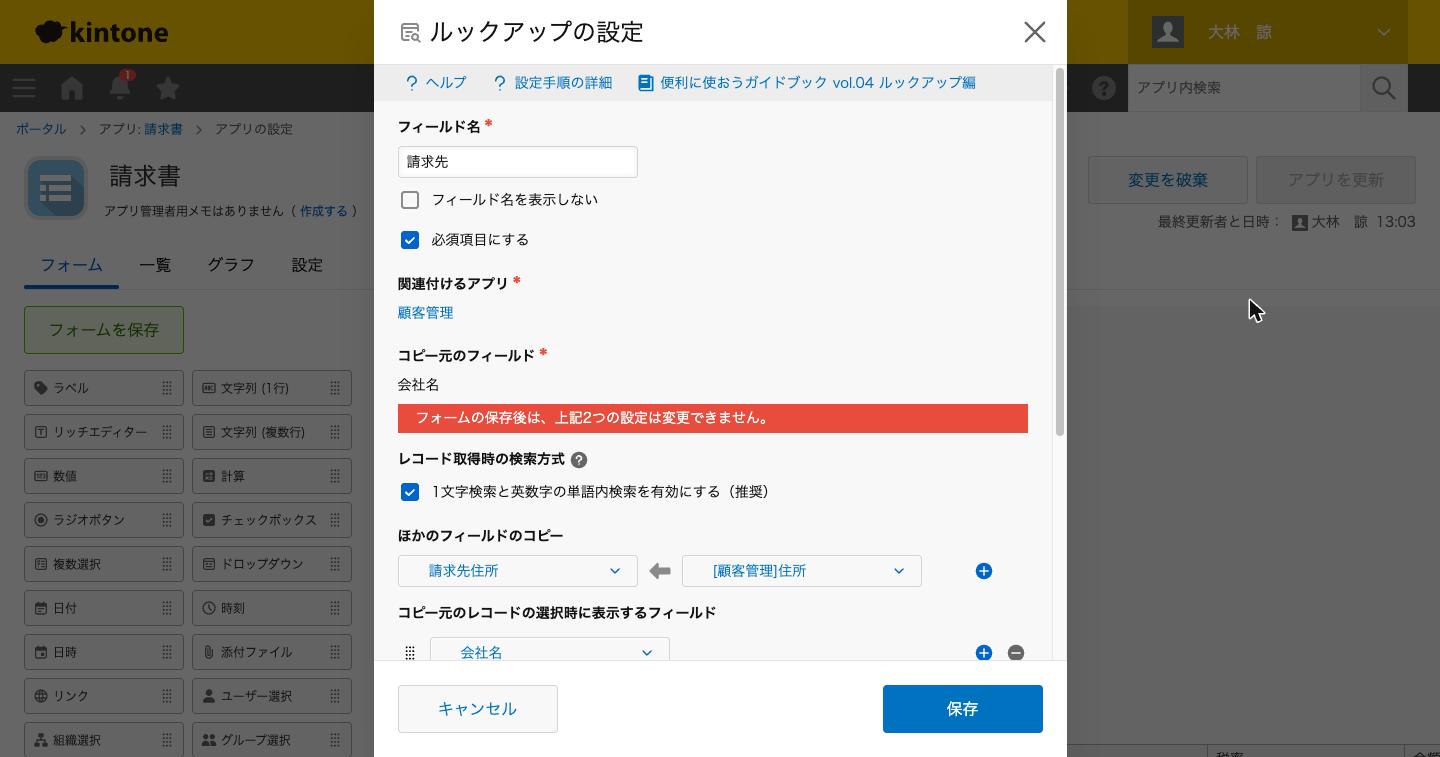Click the search magnifier icon
The image size is (1440, 757).
click(x=1384, y=88)
